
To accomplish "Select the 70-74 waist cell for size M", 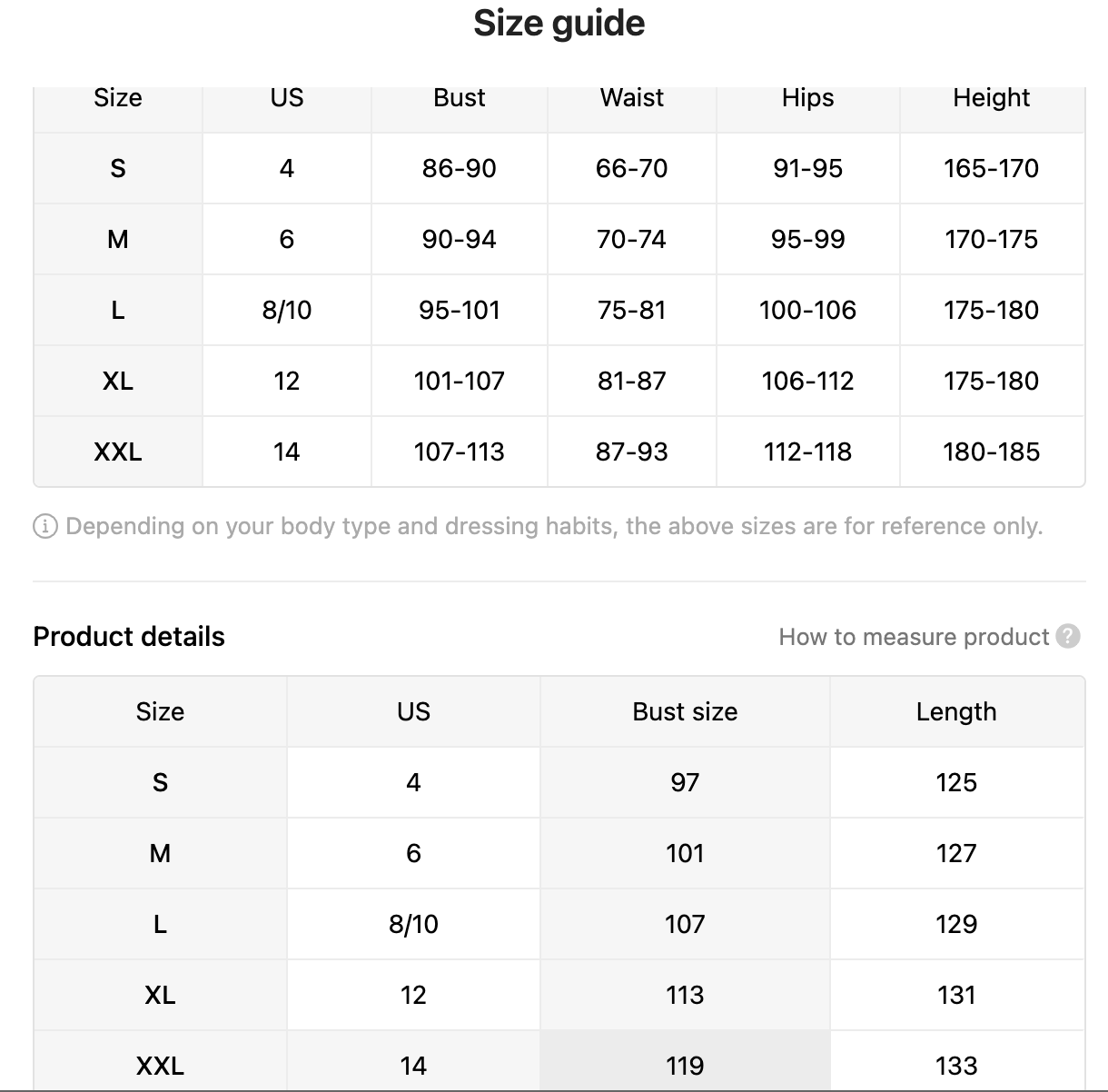I will point(631,239).
